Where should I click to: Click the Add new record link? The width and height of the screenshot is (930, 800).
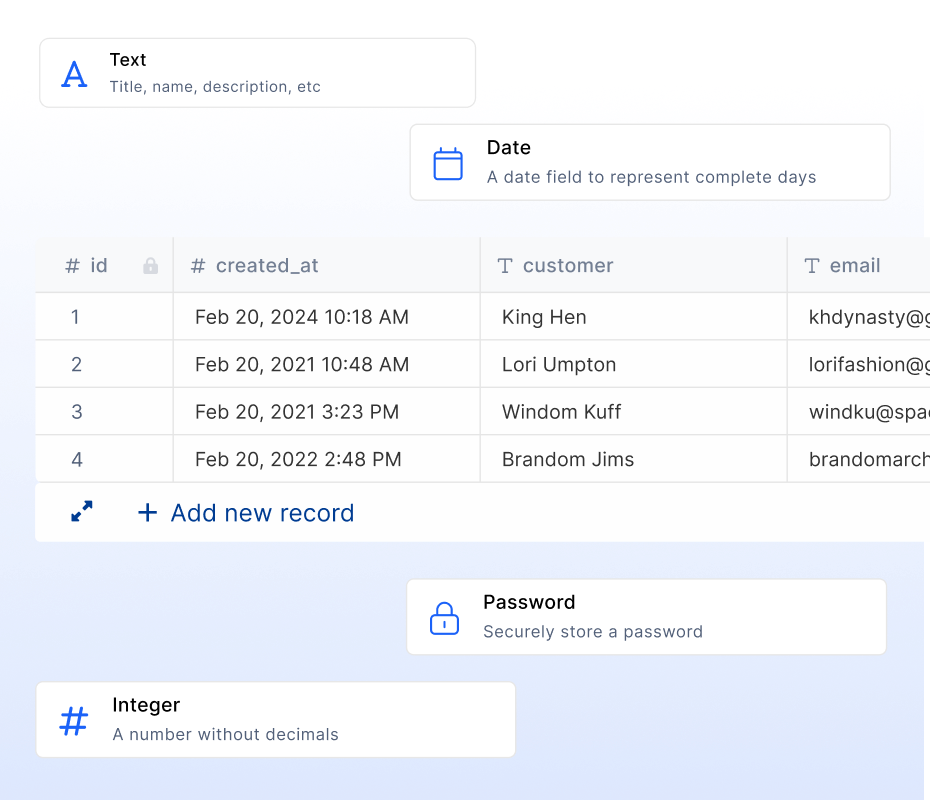click(262, 512)
